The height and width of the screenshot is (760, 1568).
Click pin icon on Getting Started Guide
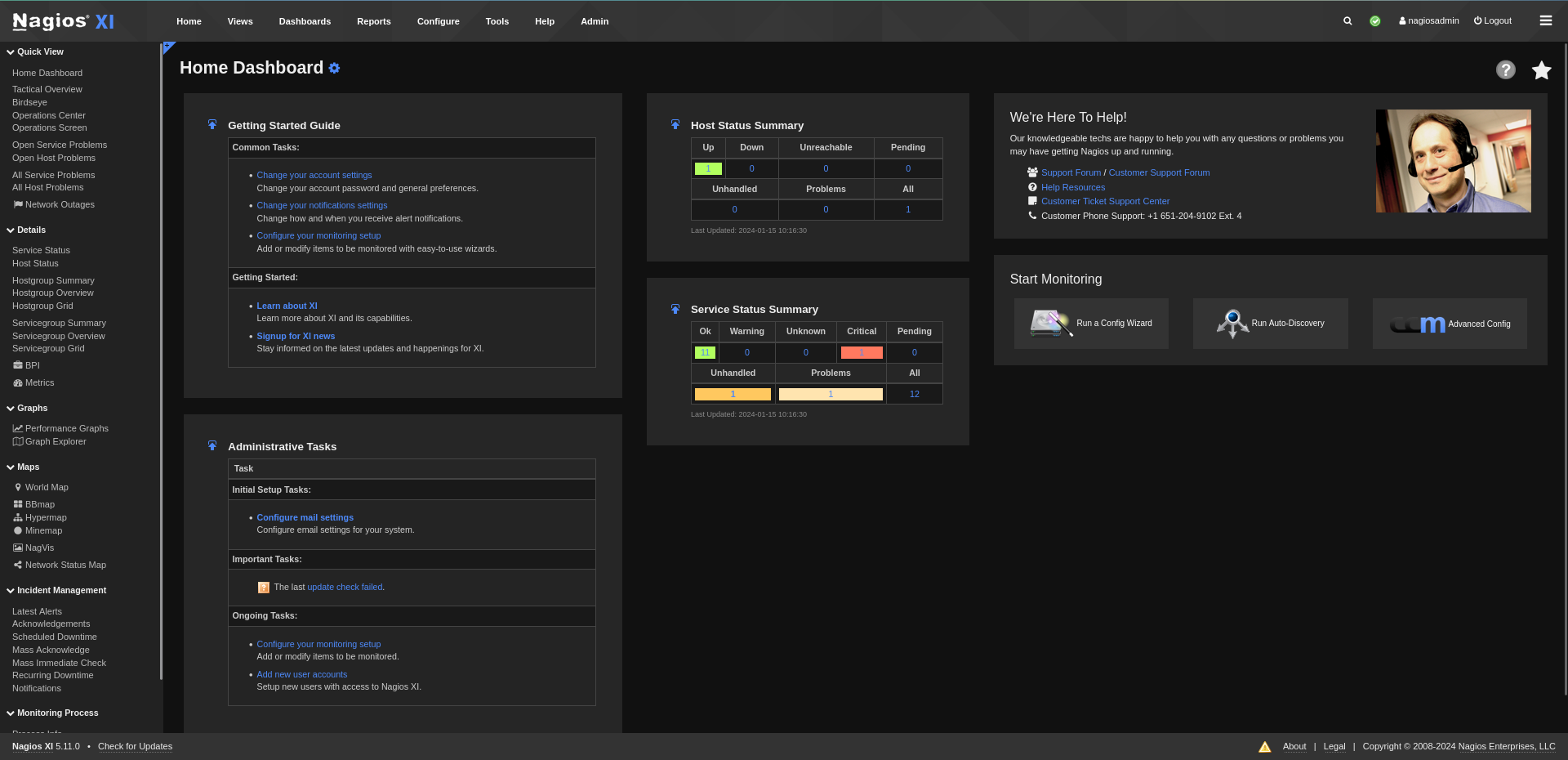pos(212,125)
